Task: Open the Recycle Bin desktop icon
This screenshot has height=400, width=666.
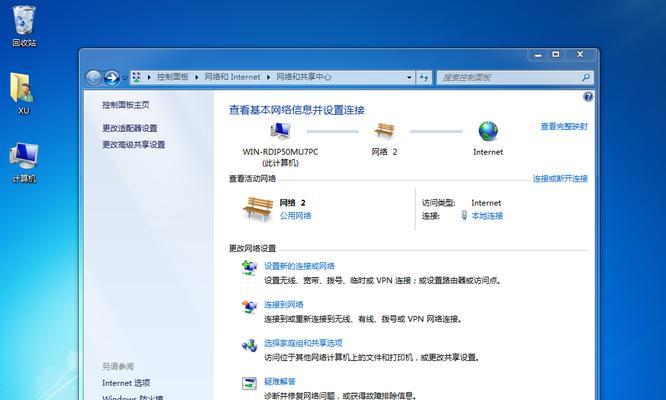Action: click(24, 25)
